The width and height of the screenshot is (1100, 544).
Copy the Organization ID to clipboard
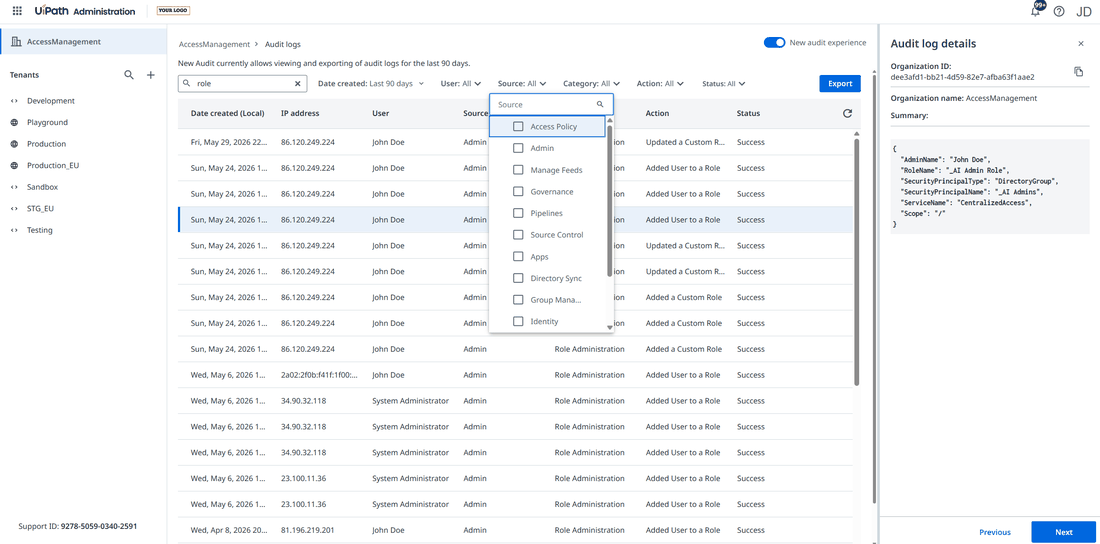click(x=1078, y=72)
